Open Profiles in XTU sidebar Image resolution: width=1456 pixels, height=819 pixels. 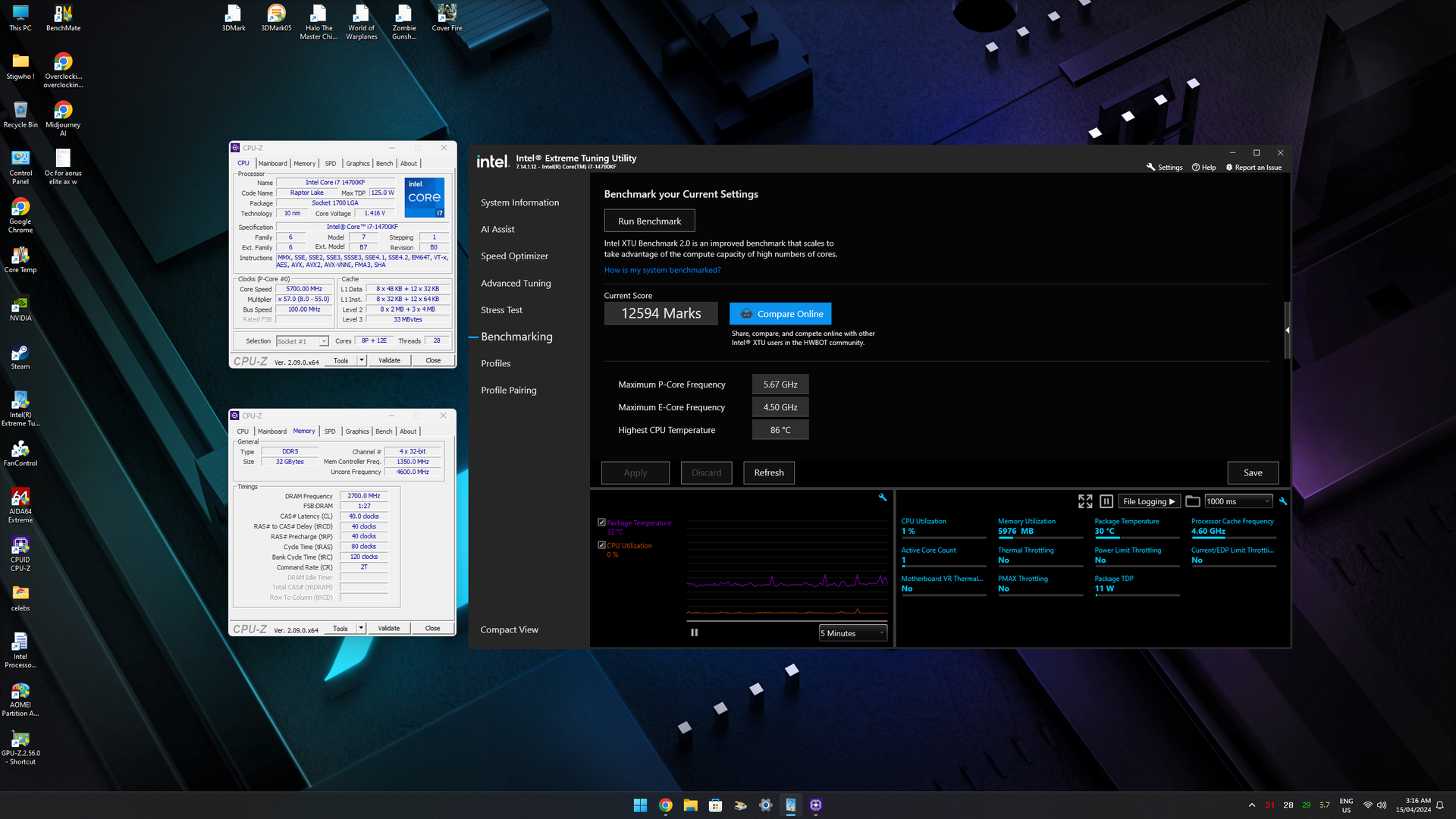coord(495,363)
